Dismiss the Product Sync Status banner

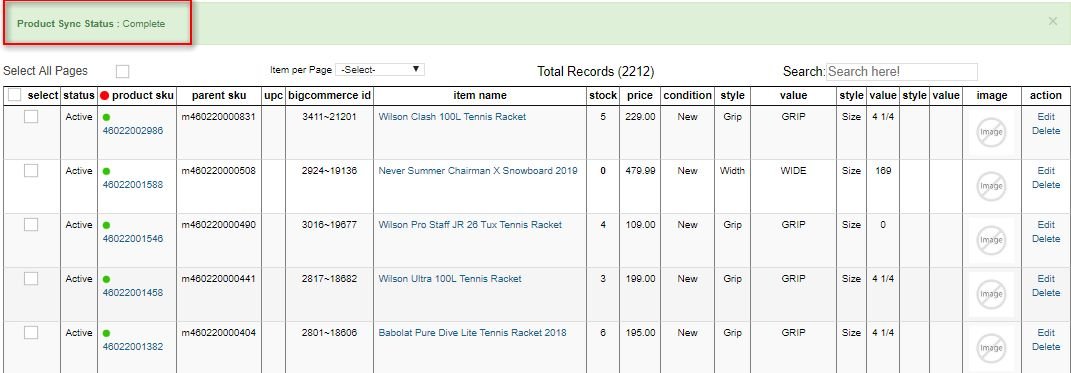(x=1053, y=21)
